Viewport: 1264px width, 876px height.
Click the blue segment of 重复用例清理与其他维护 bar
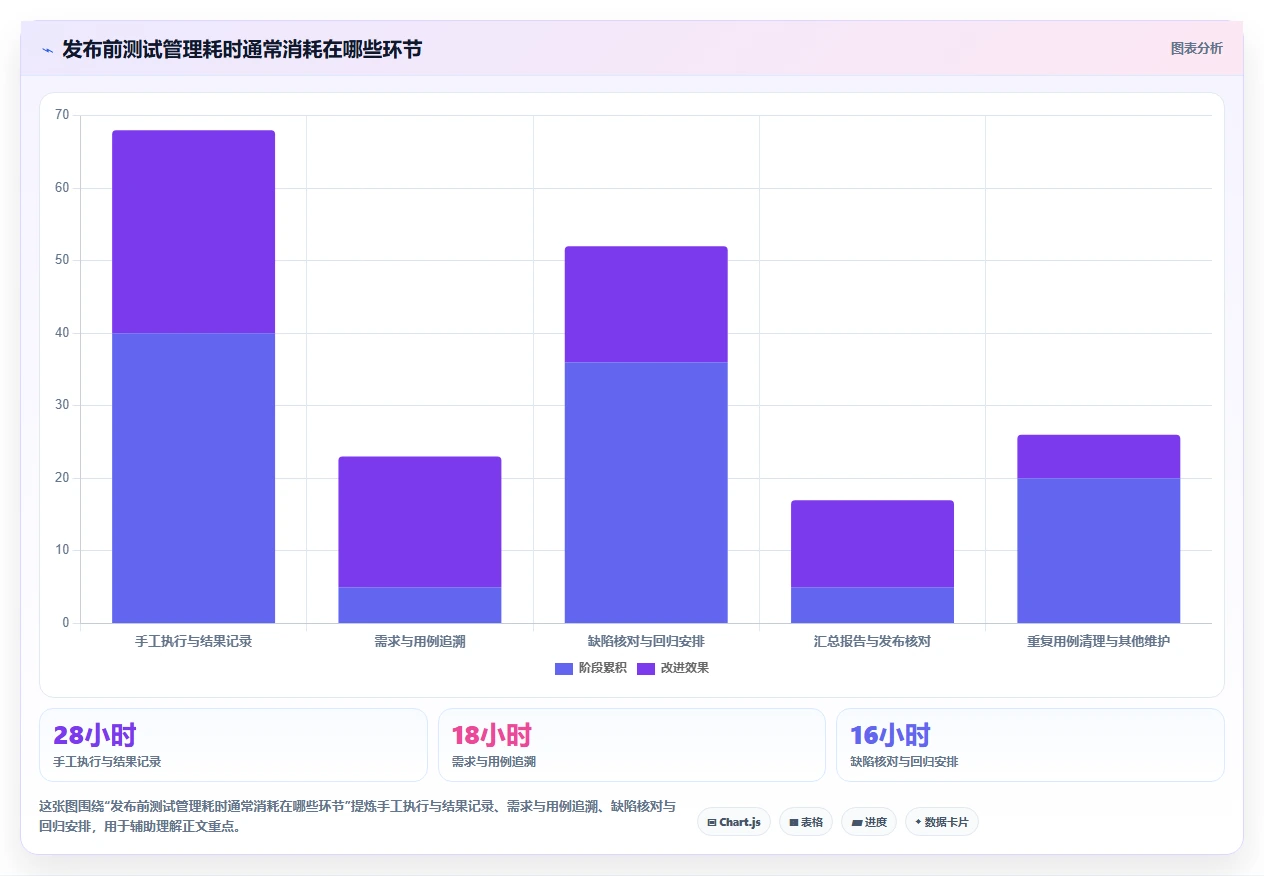tap(1099, 550)
